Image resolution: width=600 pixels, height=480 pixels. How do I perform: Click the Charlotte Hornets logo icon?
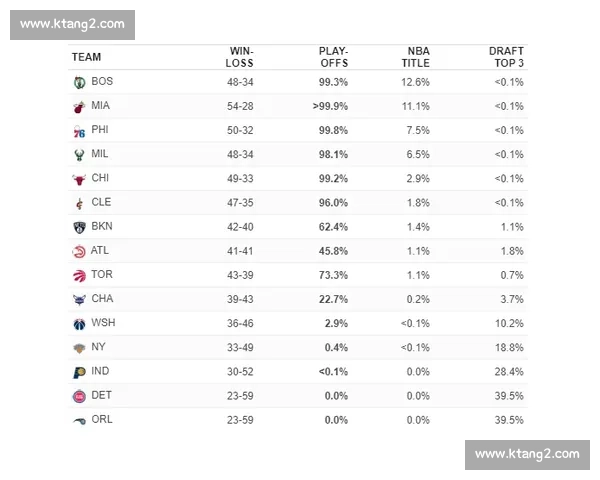pyautogui.click(x=79, y=300)
